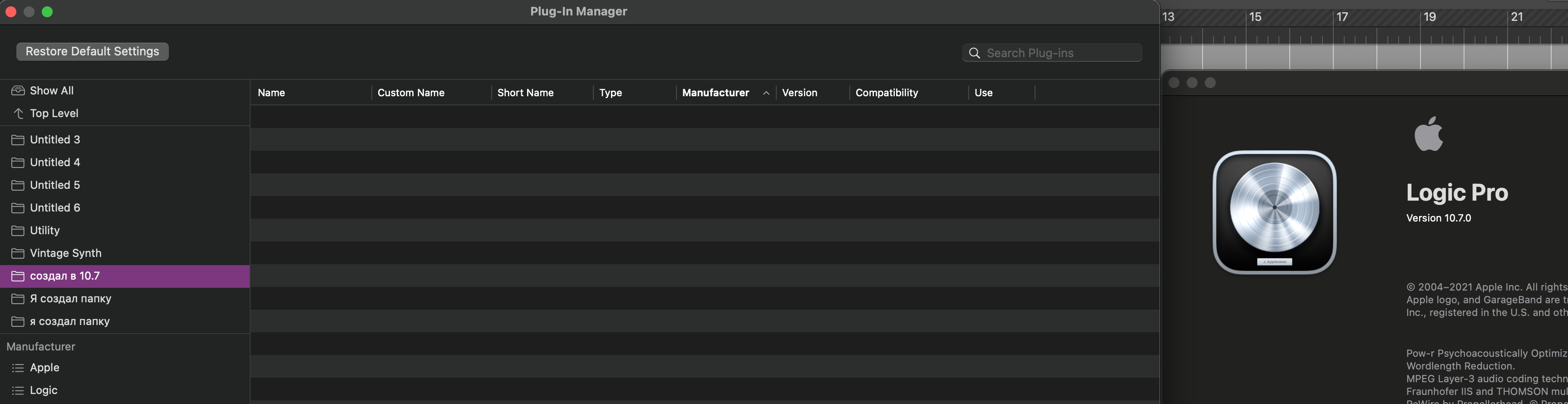Toggle Manufacturer column sort arrow
Viewport: 1568px width, 404px height.
(x=766, y=93)
